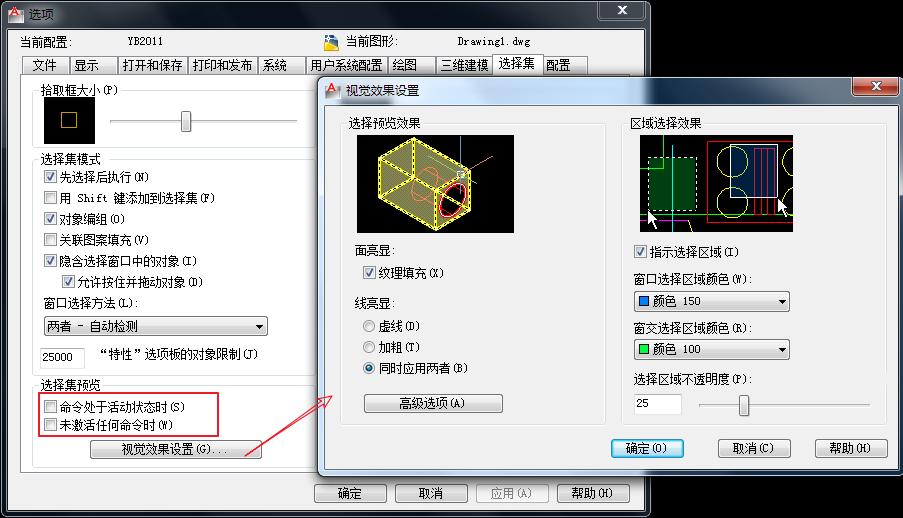Viewport: 903px width, 518px height.
Task: Enable 关联图案填充(V) checkbox
Action: click(50, 239)
